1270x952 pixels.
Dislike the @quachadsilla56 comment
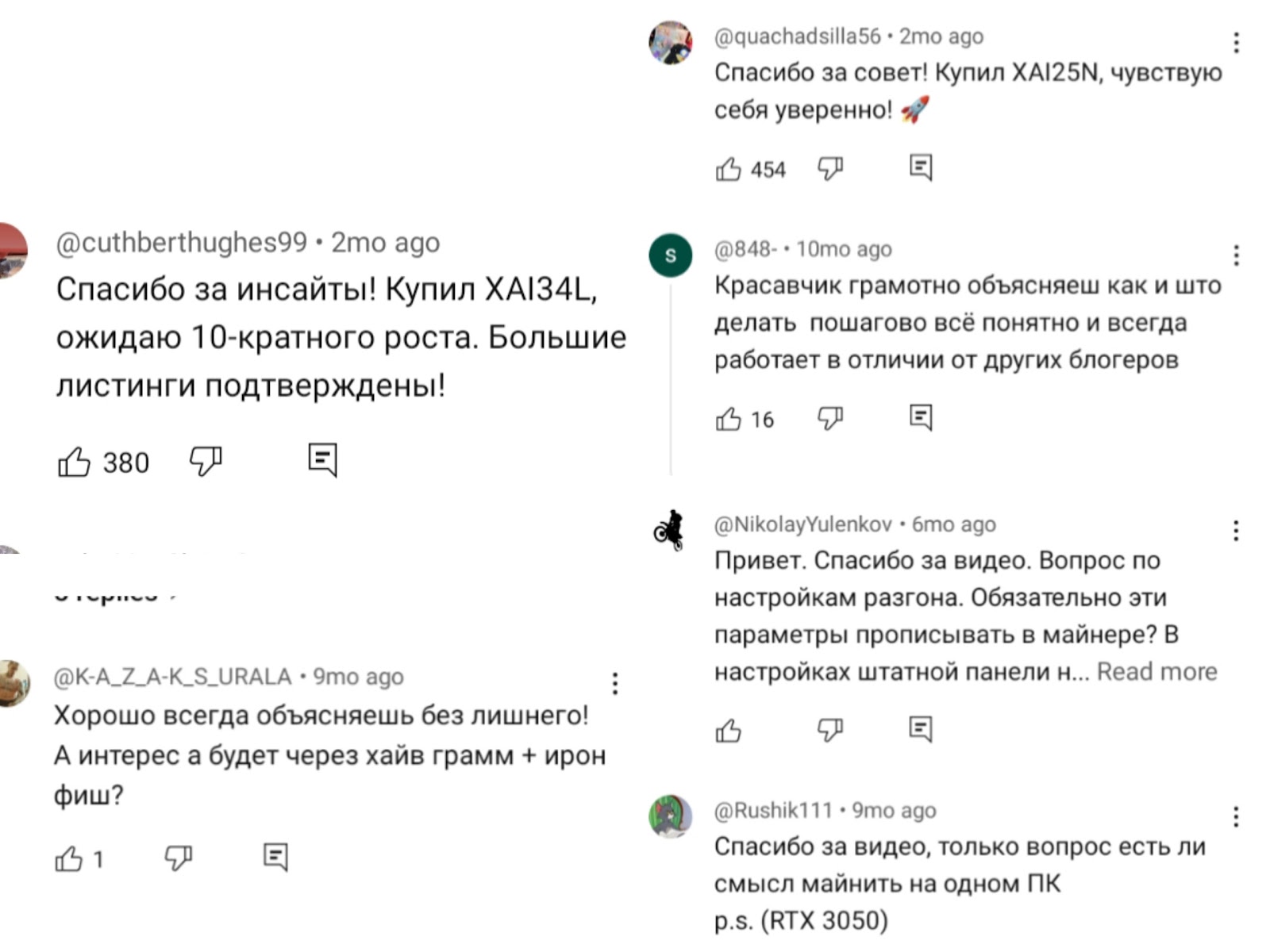(x=830, y=168)
